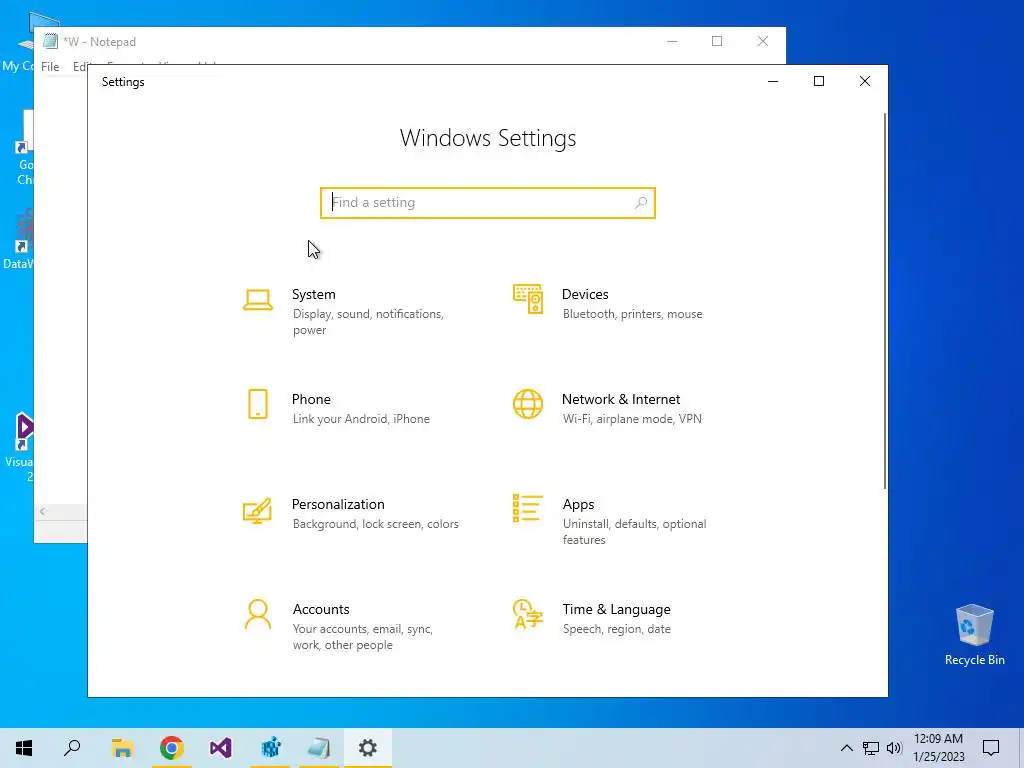The height and width of the screenshot is (768, 1024).
Task: Click 'Uninstall, defaults, optional features' text
Action: point(634,532)
